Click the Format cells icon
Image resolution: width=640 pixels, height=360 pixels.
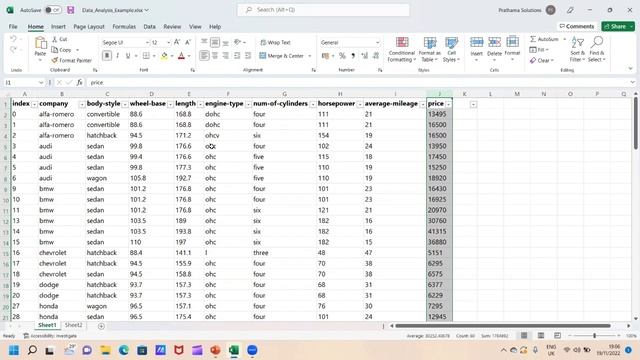pyautogui.click(x=512, y=42)
